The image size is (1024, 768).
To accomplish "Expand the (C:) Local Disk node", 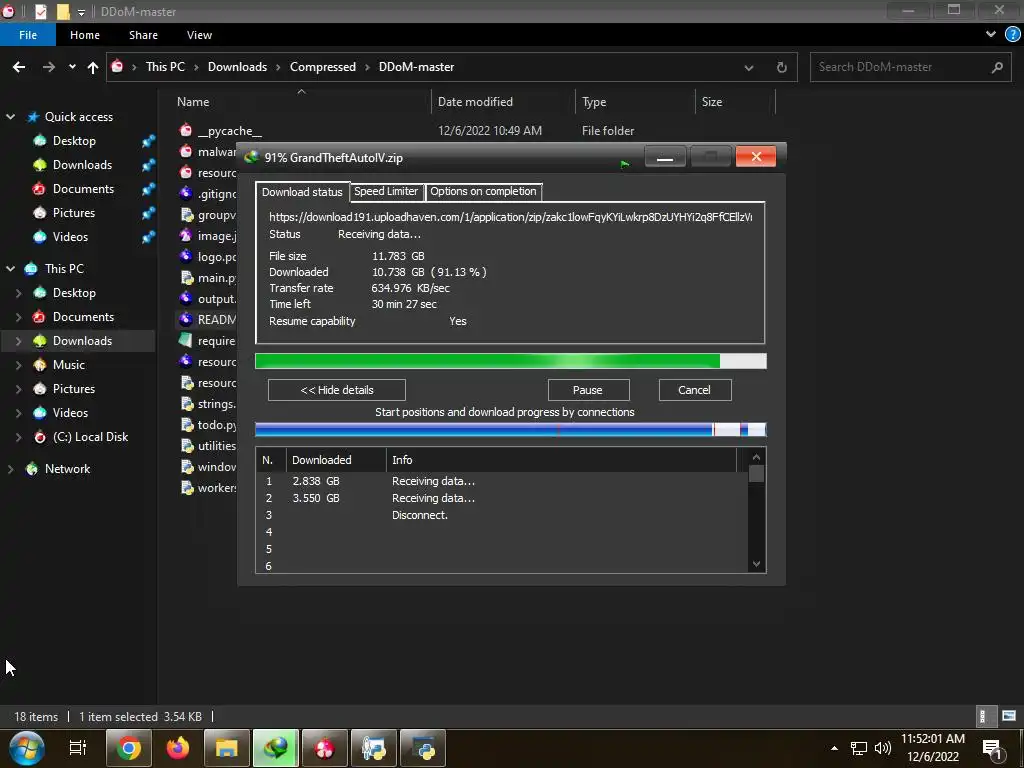I will (18, 437).
